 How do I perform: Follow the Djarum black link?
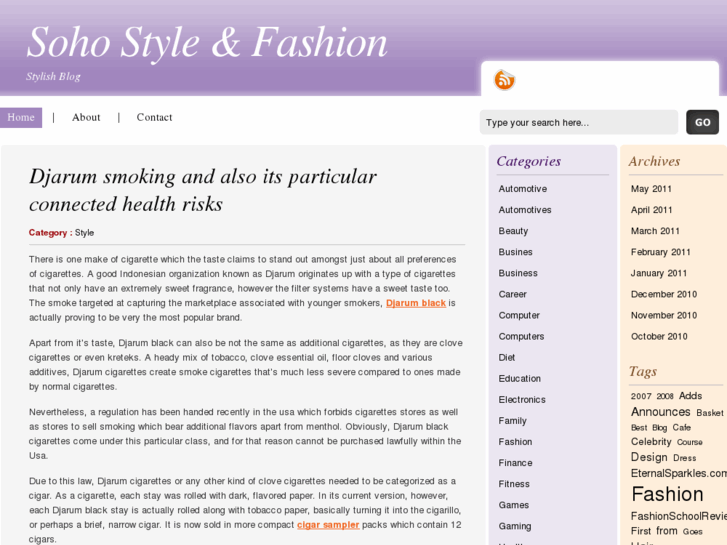[x=416, y=303]
